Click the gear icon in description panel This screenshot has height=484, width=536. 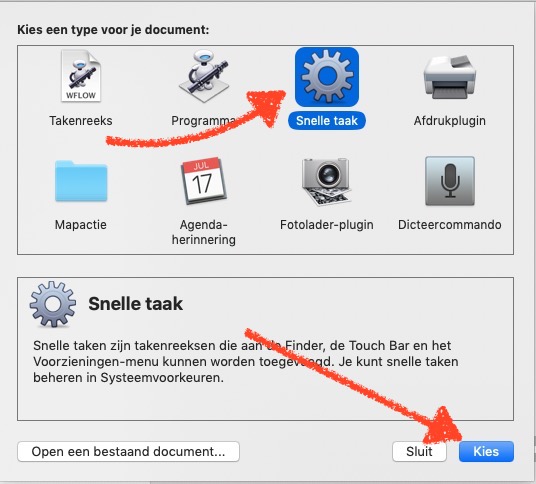(x=53, y=304)
